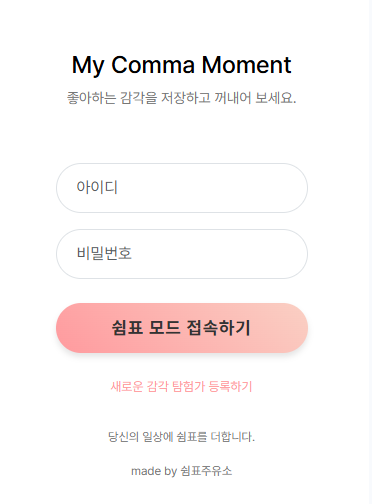Click the My Comma Moment title
Viewport: 372px width, 504px height.
182,65
